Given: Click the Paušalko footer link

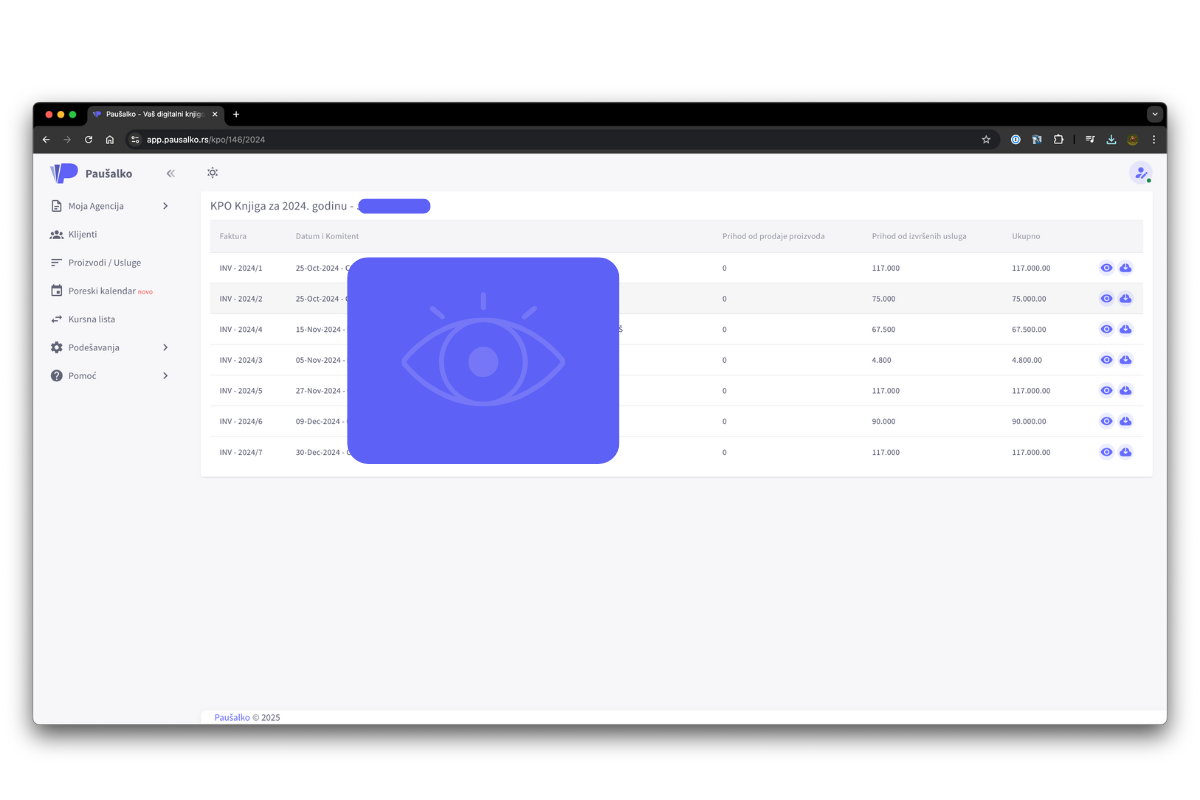Looking at the screenshot, I should click(232, 717).
